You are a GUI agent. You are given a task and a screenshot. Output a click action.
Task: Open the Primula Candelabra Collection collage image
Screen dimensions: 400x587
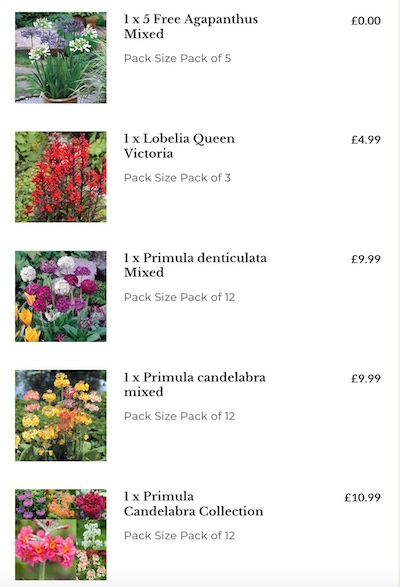[61, 535]
